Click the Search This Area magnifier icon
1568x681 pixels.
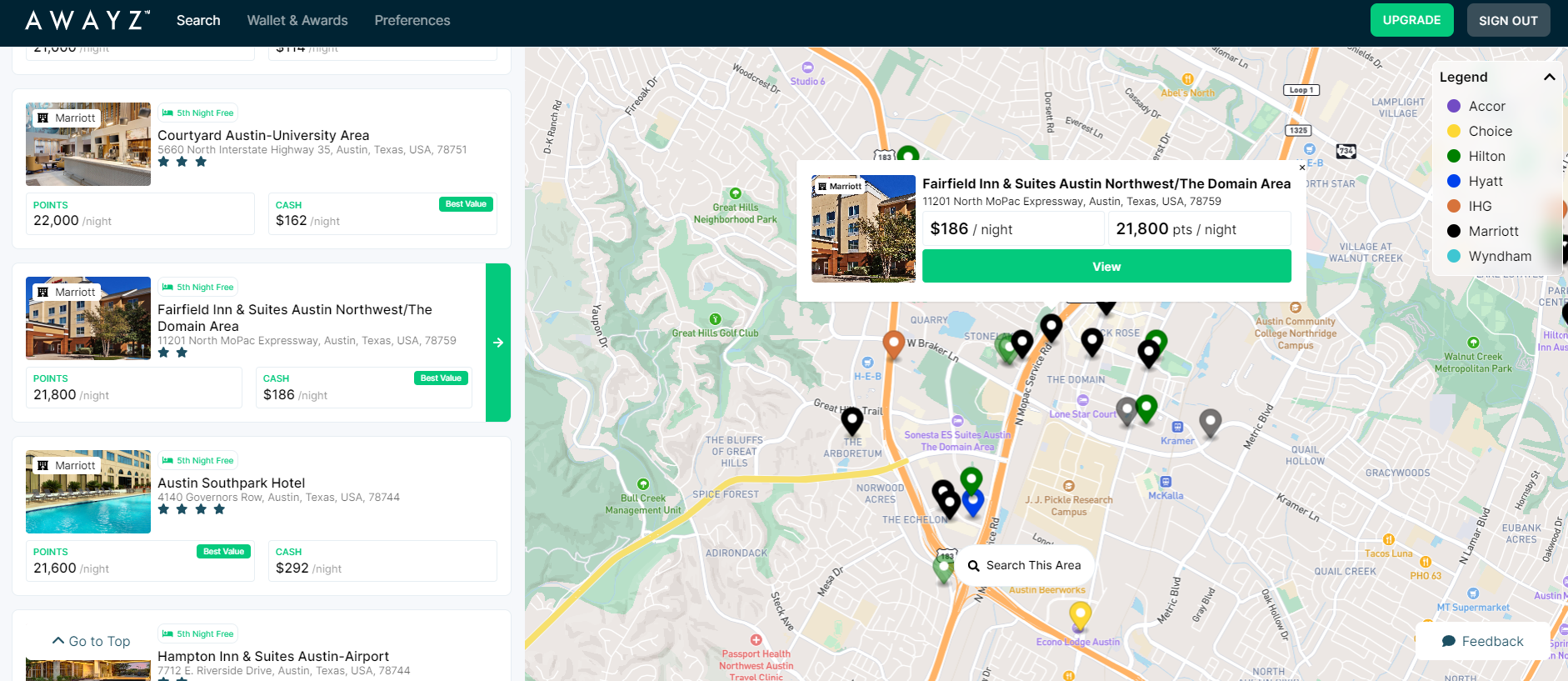coord(973,566)
